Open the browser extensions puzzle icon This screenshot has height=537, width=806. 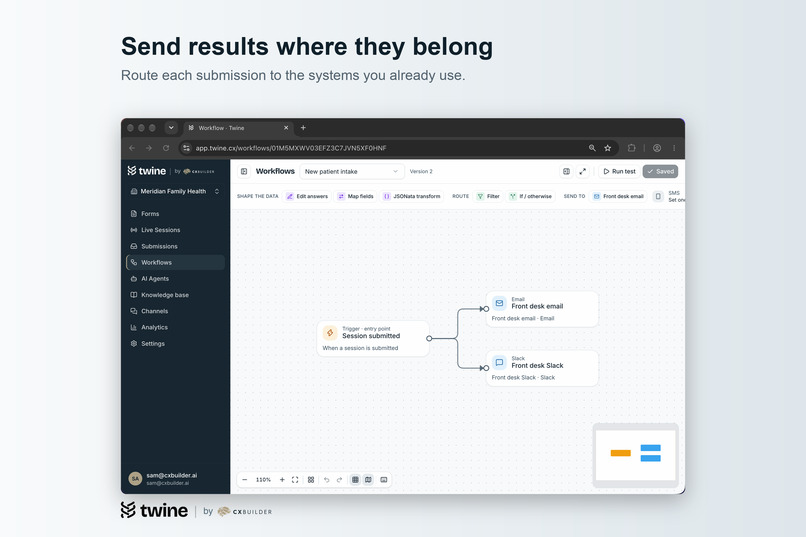(631, 148)
